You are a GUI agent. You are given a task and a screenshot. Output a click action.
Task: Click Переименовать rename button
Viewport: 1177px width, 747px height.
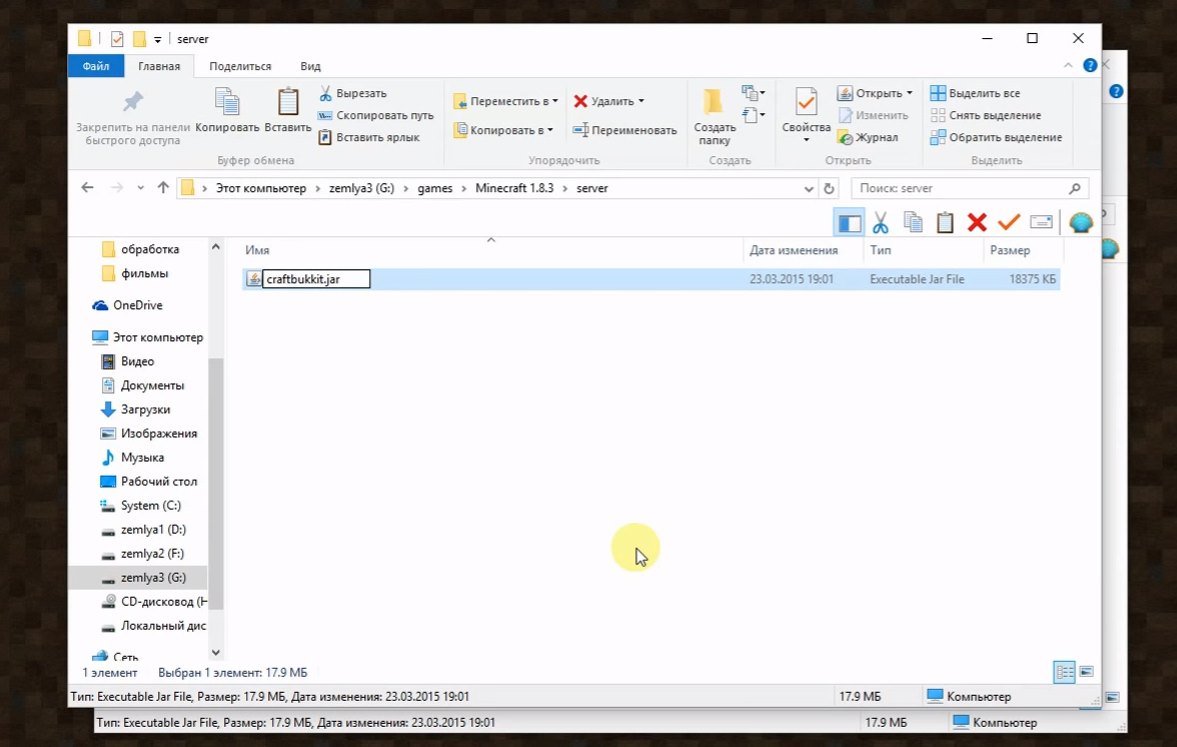pyautogui.click(x=625, y=130)
